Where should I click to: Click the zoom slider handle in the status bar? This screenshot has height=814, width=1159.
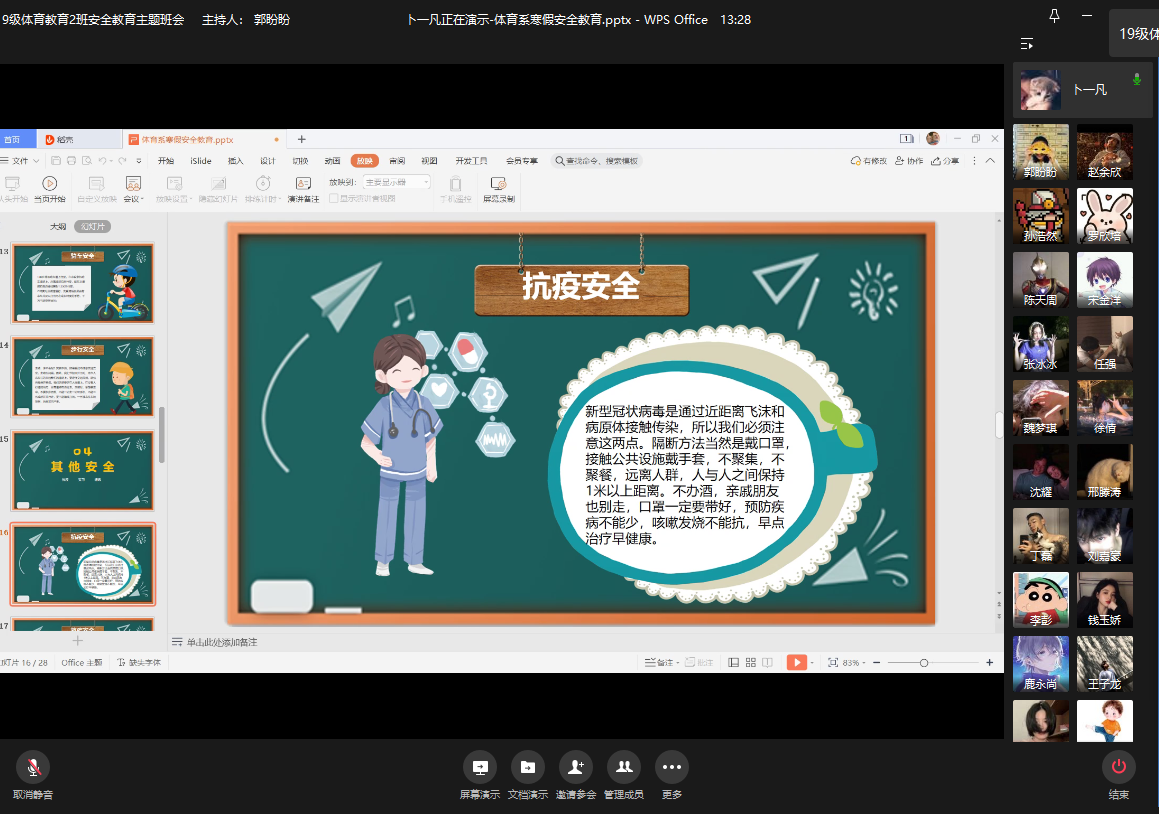[924, 663]
